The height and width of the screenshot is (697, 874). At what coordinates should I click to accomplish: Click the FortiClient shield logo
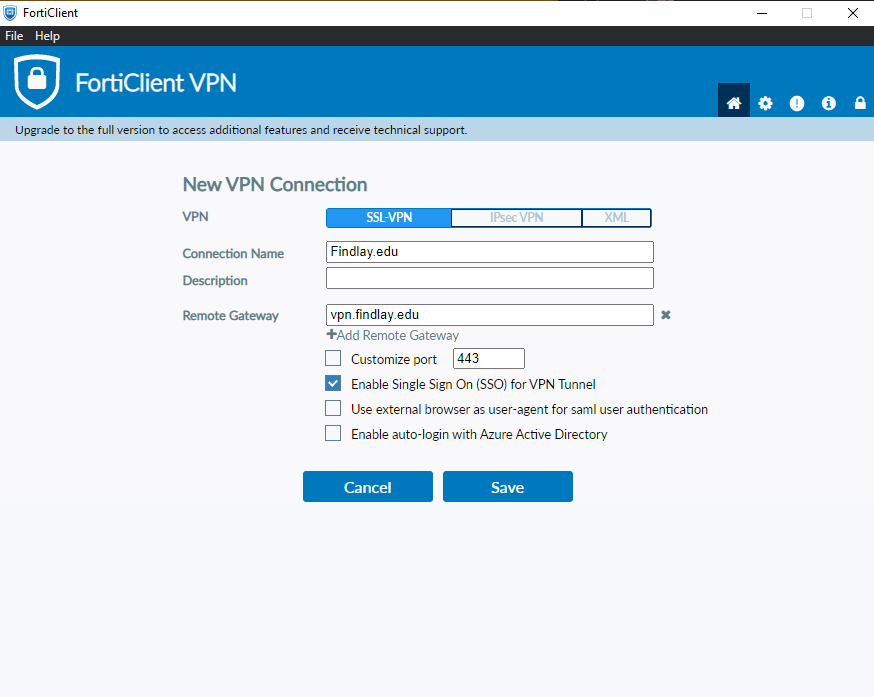point(37,81)
